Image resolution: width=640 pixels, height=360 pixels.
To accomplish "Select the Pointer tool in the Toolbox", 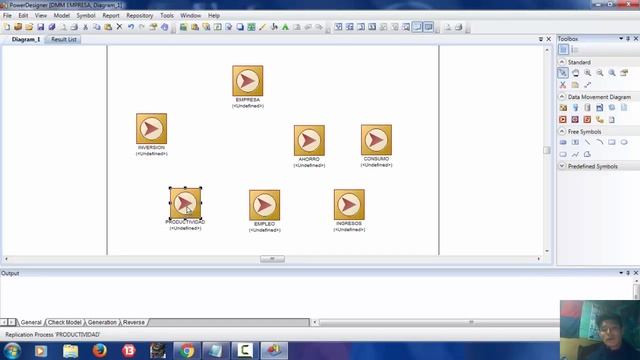I will pos(563,73).
